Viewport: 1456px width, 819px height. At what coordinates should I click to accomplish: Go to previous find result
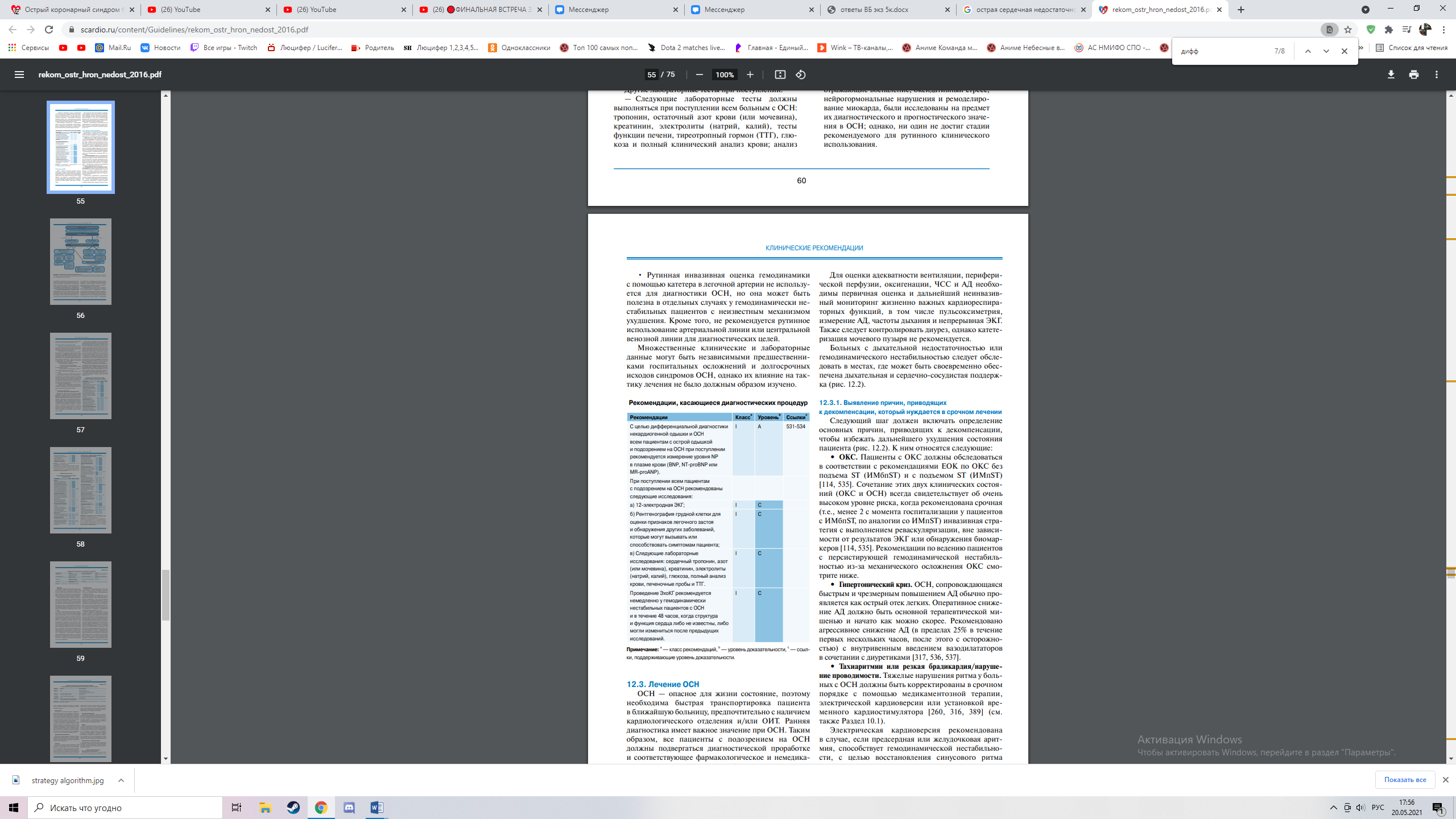click(1308, 51)
